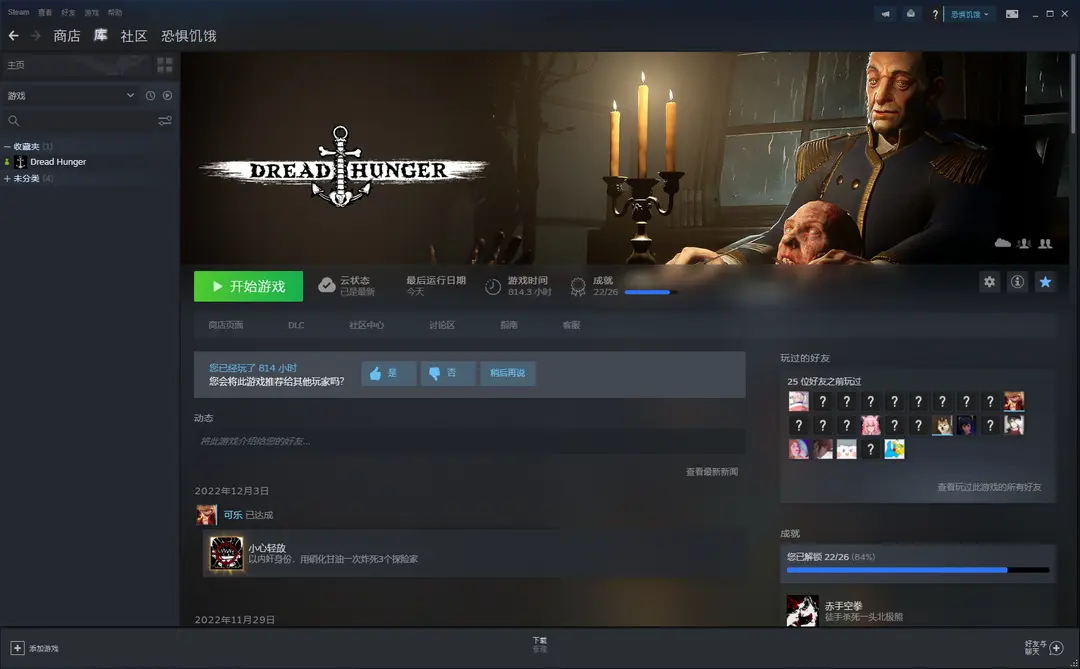The width and height of the screenshot is (1080, 669).
Task: Open the 商店页面 link
Action: 226,325
